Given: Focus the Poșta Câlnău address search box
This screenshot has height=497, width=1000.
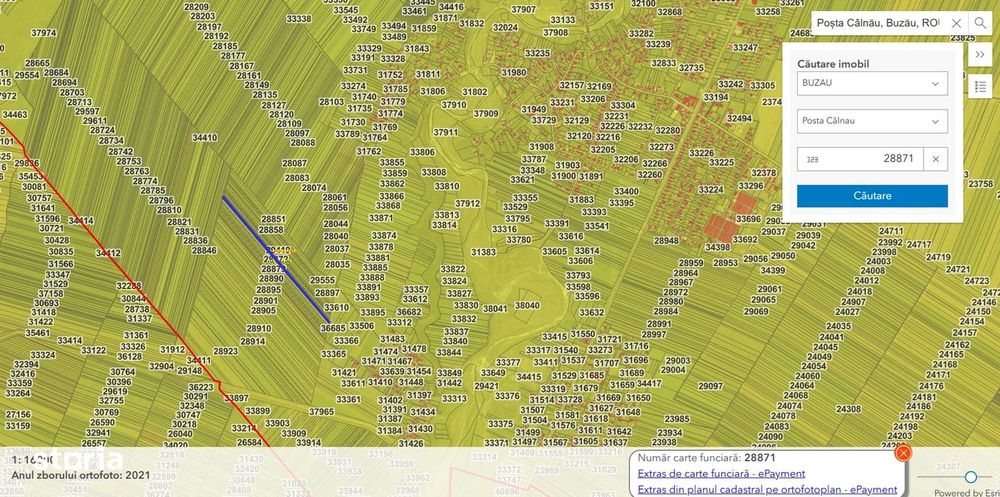Looking at the screenshot, I should pyautogui.click(x=879, y=23).
